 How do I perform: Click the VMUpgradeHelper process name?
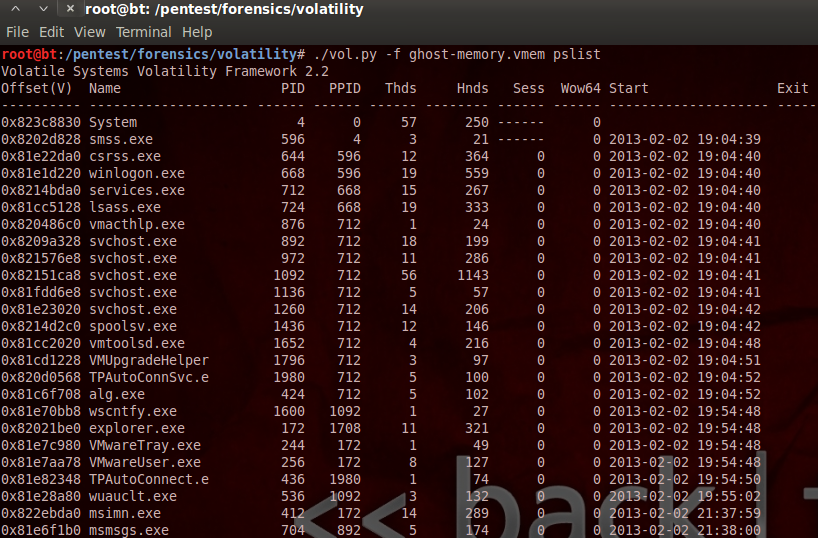pos(149,361)
